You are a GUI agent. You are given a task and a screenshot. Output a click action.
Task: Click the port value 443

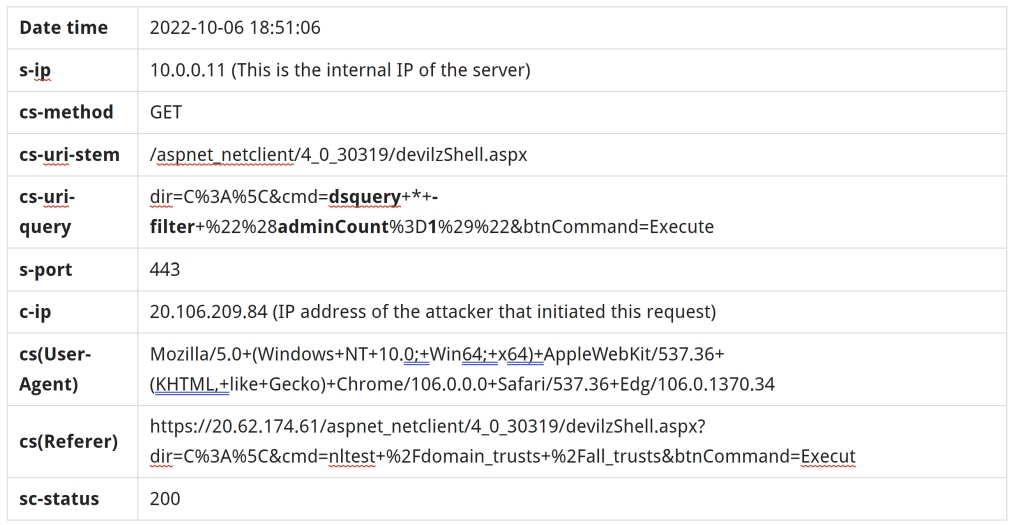pyautogui.click(x=166, y=270)
